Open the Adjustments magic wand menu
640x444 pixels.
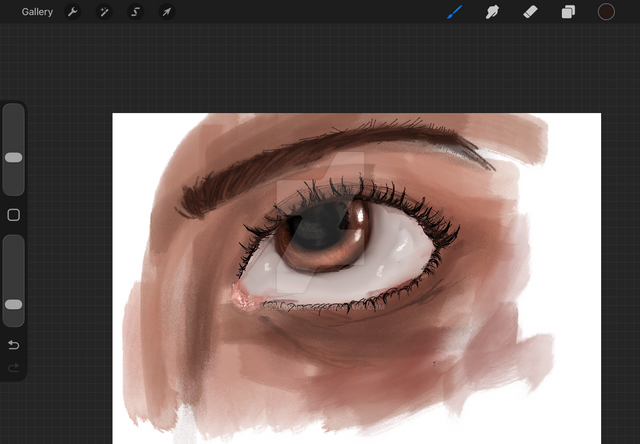pos(103,12)
